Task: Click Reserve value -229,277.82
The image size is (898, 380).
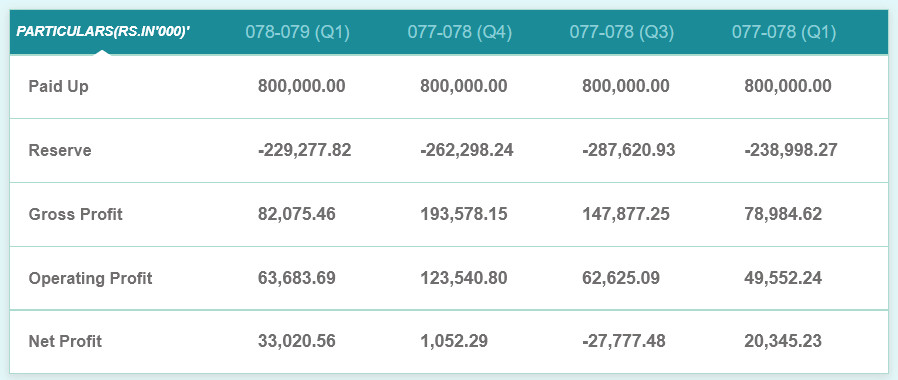Action: point(304,151)
